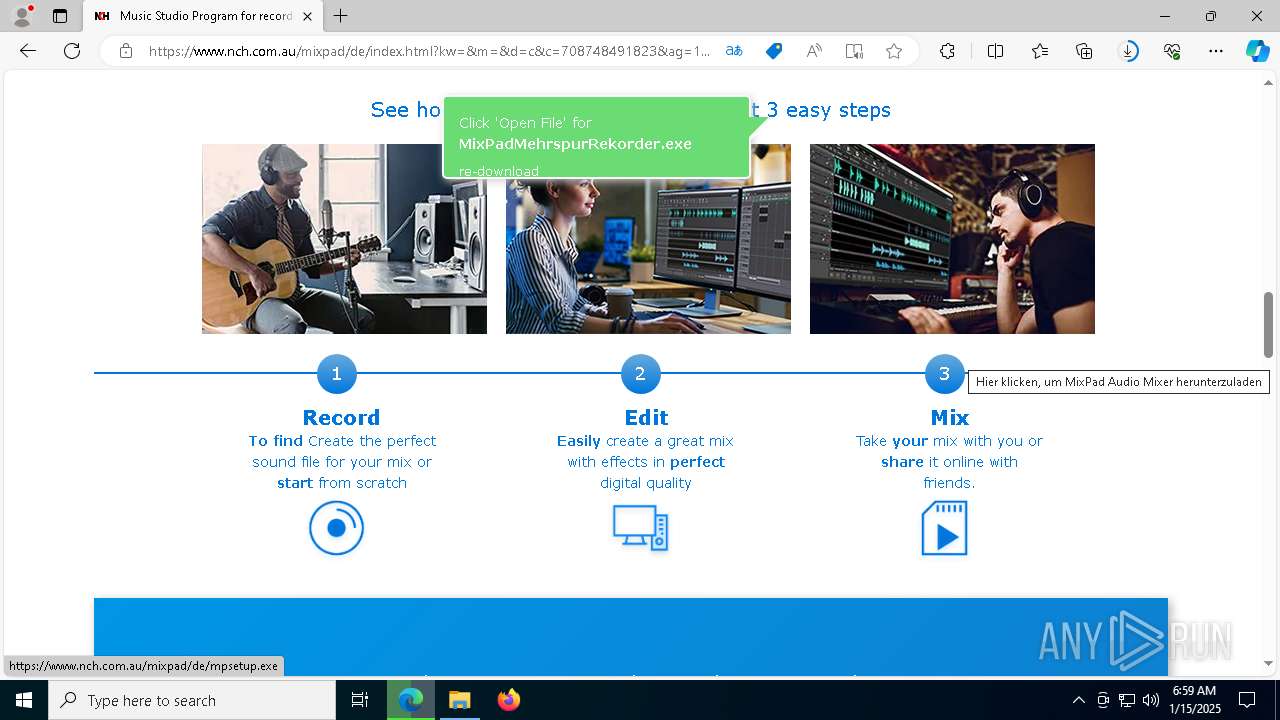Open a new browser tab
Screen dimensions: 1280x720
coord(341,16)
